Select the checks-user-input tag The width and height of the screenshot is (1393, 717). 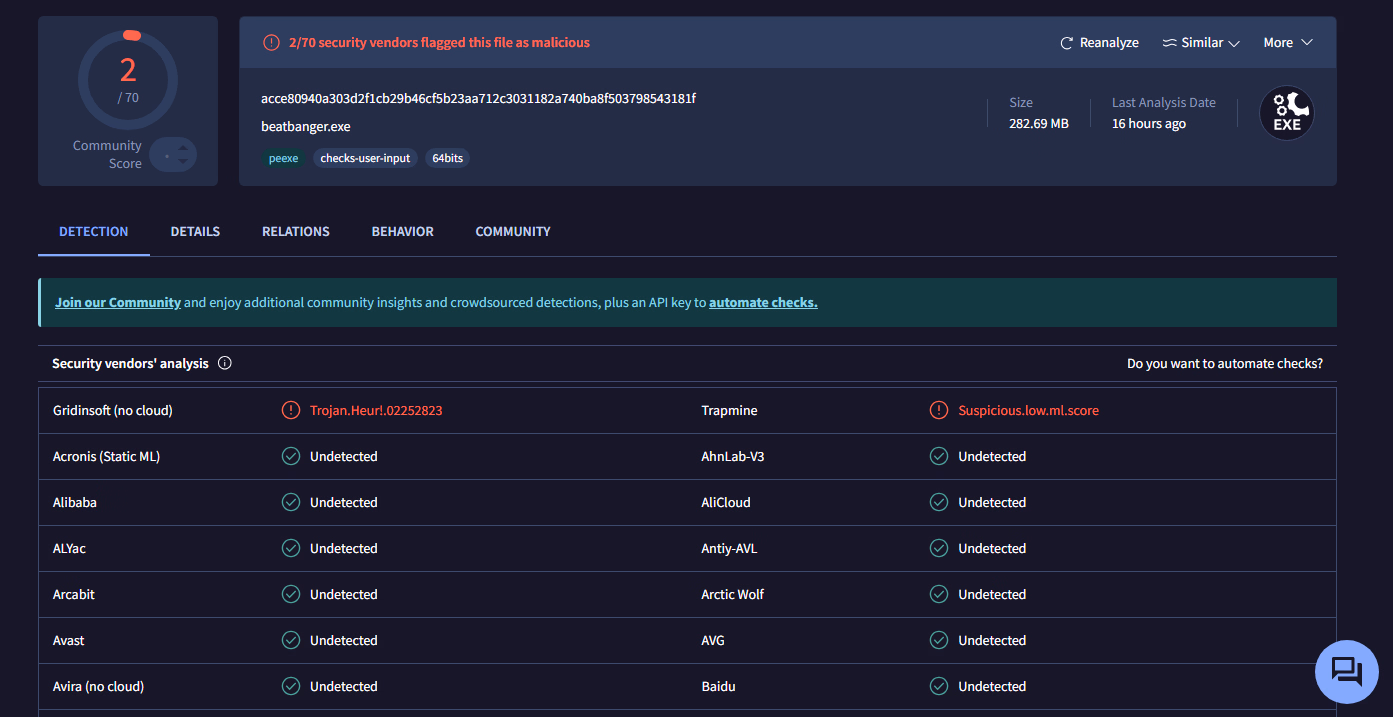365,158
